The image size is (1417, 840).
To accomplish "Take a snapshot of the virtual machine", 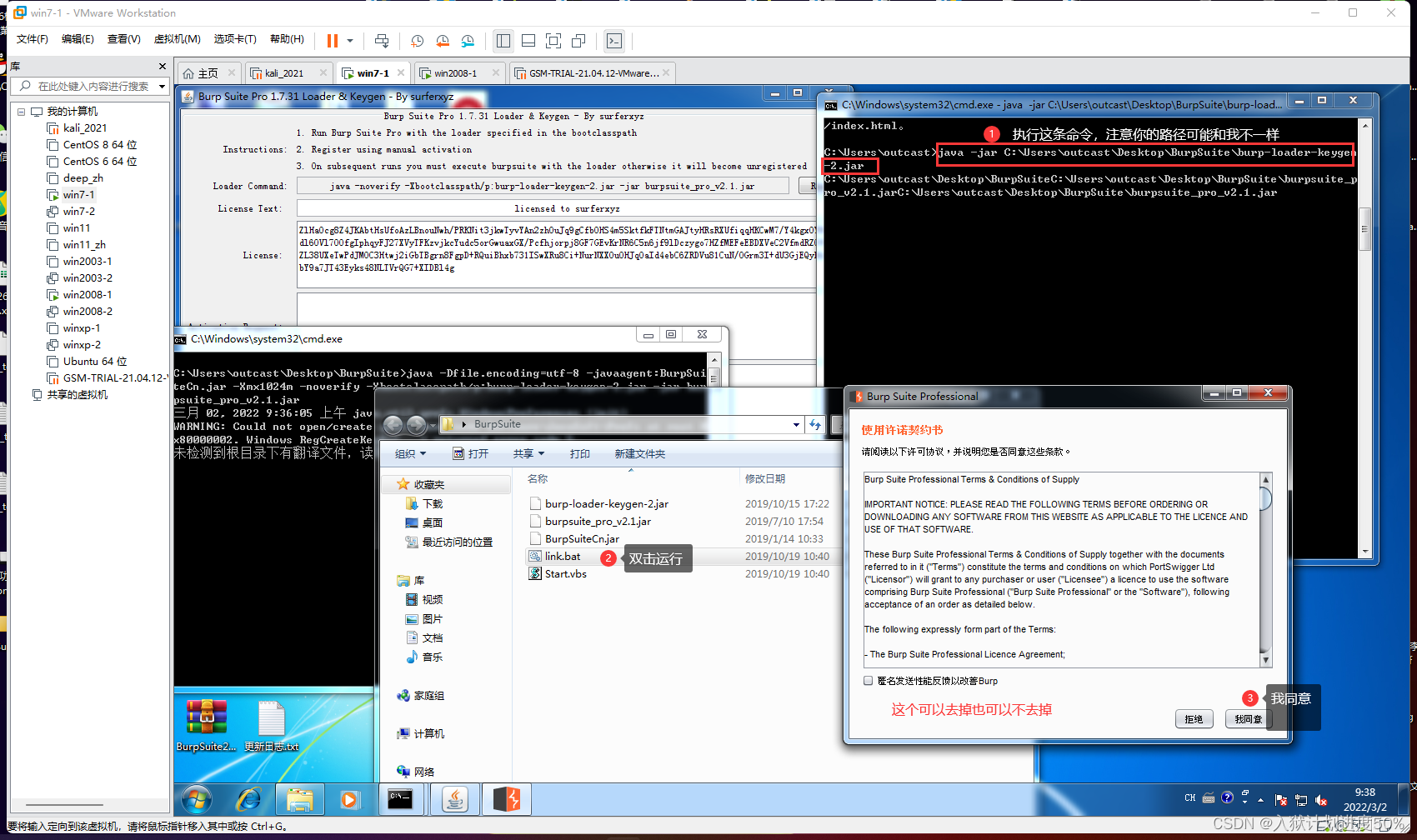I will pos(418,41).
